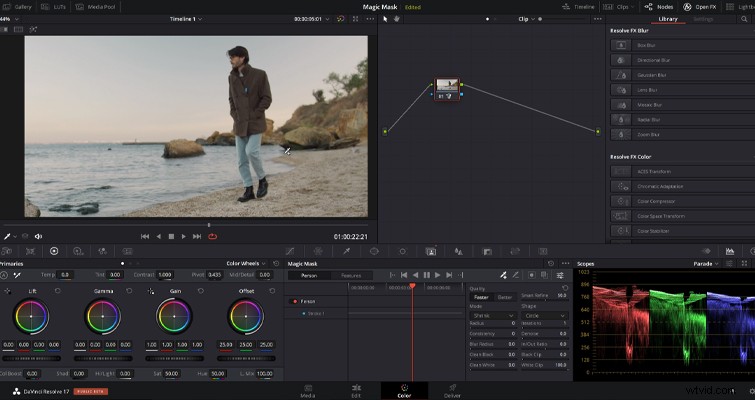Open the RGB Mixer palette icon

point(103,251)
